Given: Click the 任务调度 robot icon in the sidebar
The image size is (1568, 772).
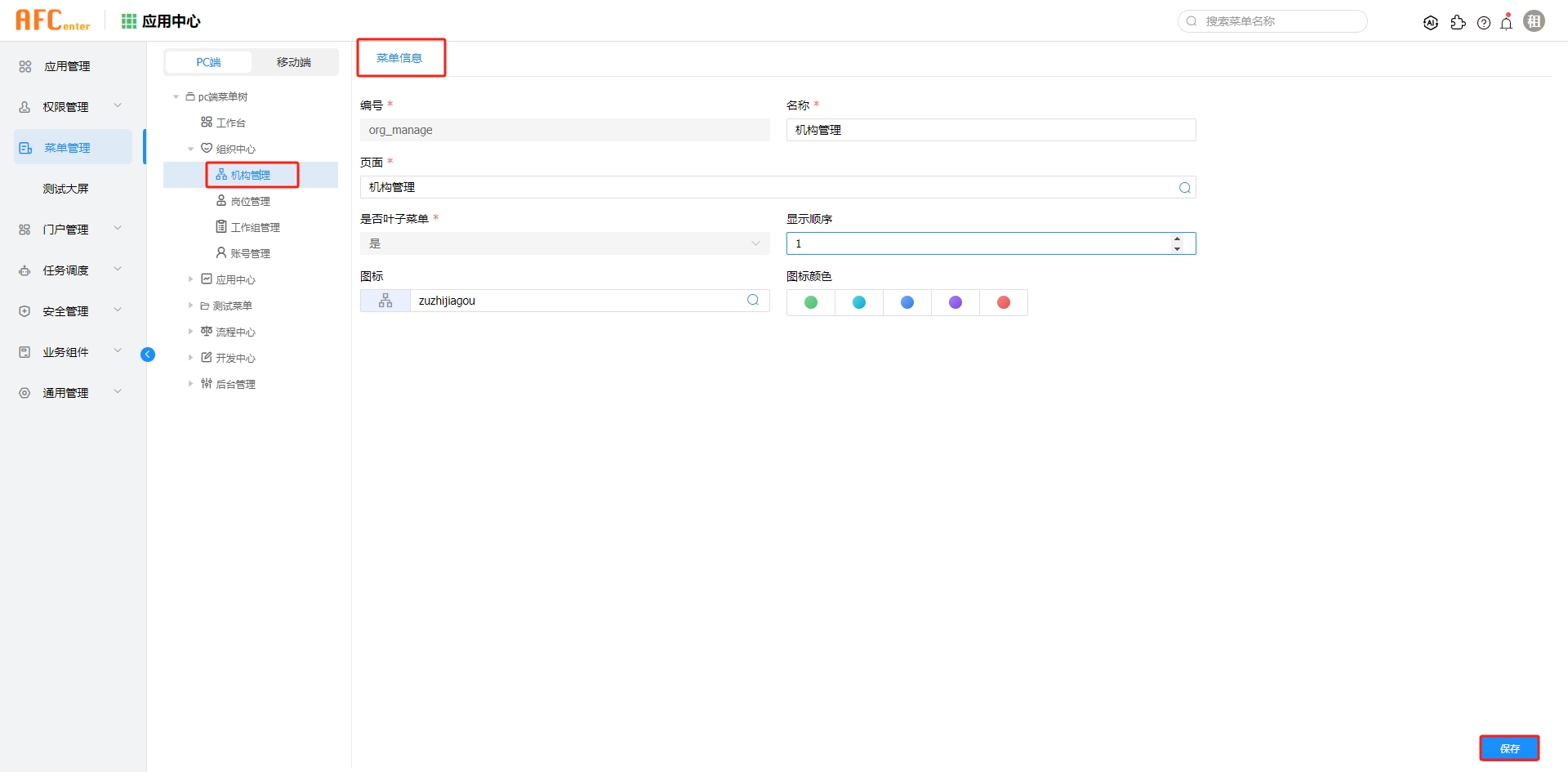Looking at the screenshot, I should click(x=24, y=270).
